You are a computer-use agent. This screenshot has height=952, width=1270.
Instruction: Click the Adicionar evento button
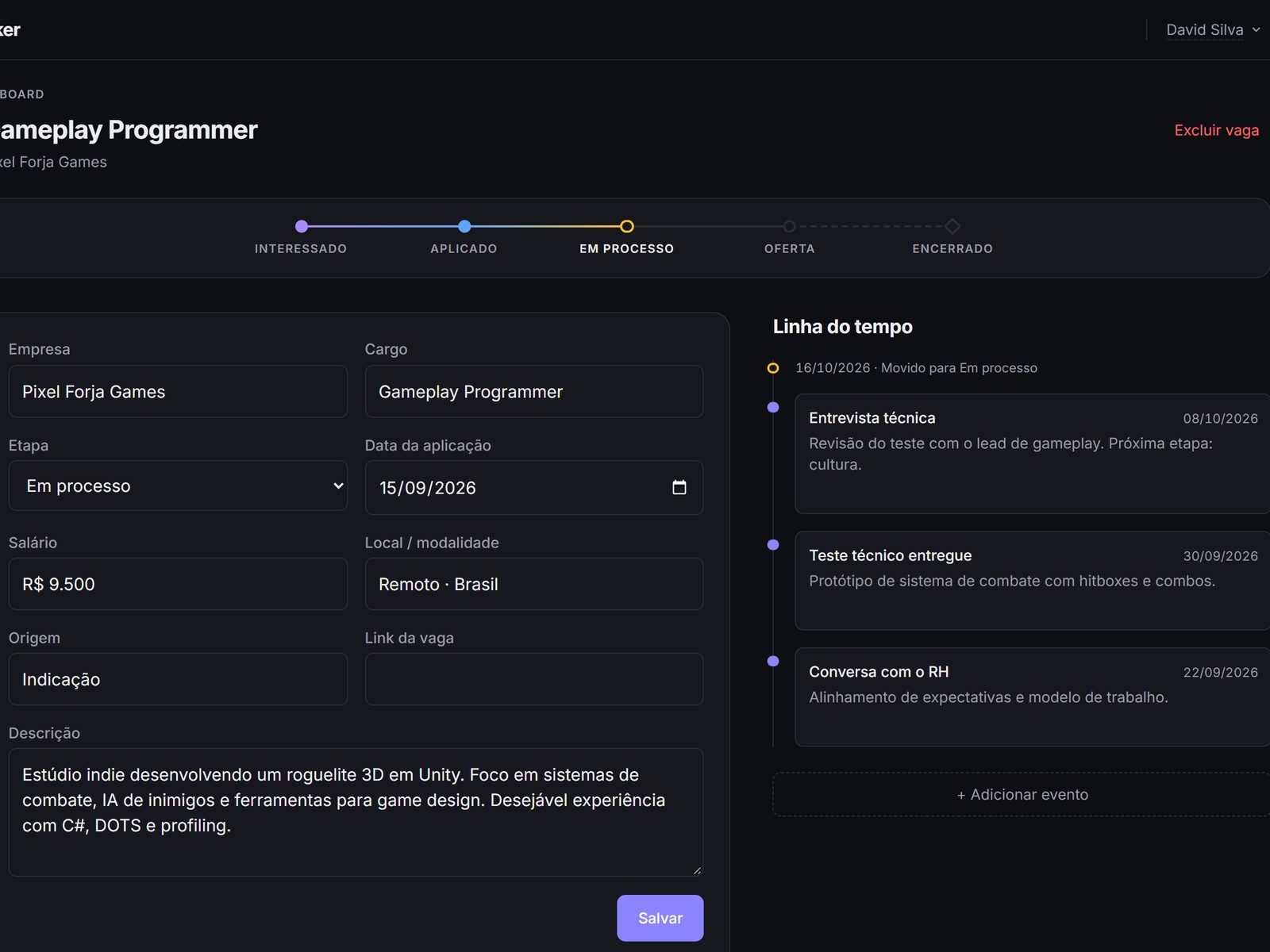click(x=1022, y=794)
